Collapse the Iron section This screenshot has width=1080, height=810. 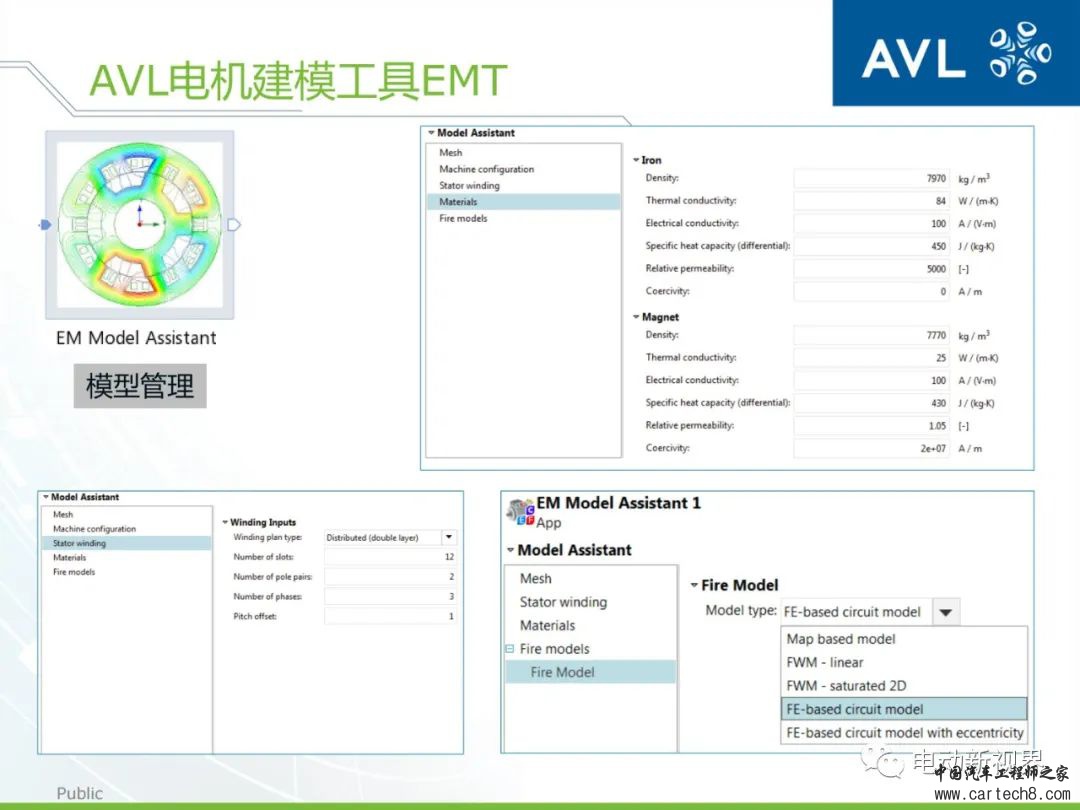pyautogui.click(x=636, y=160)
